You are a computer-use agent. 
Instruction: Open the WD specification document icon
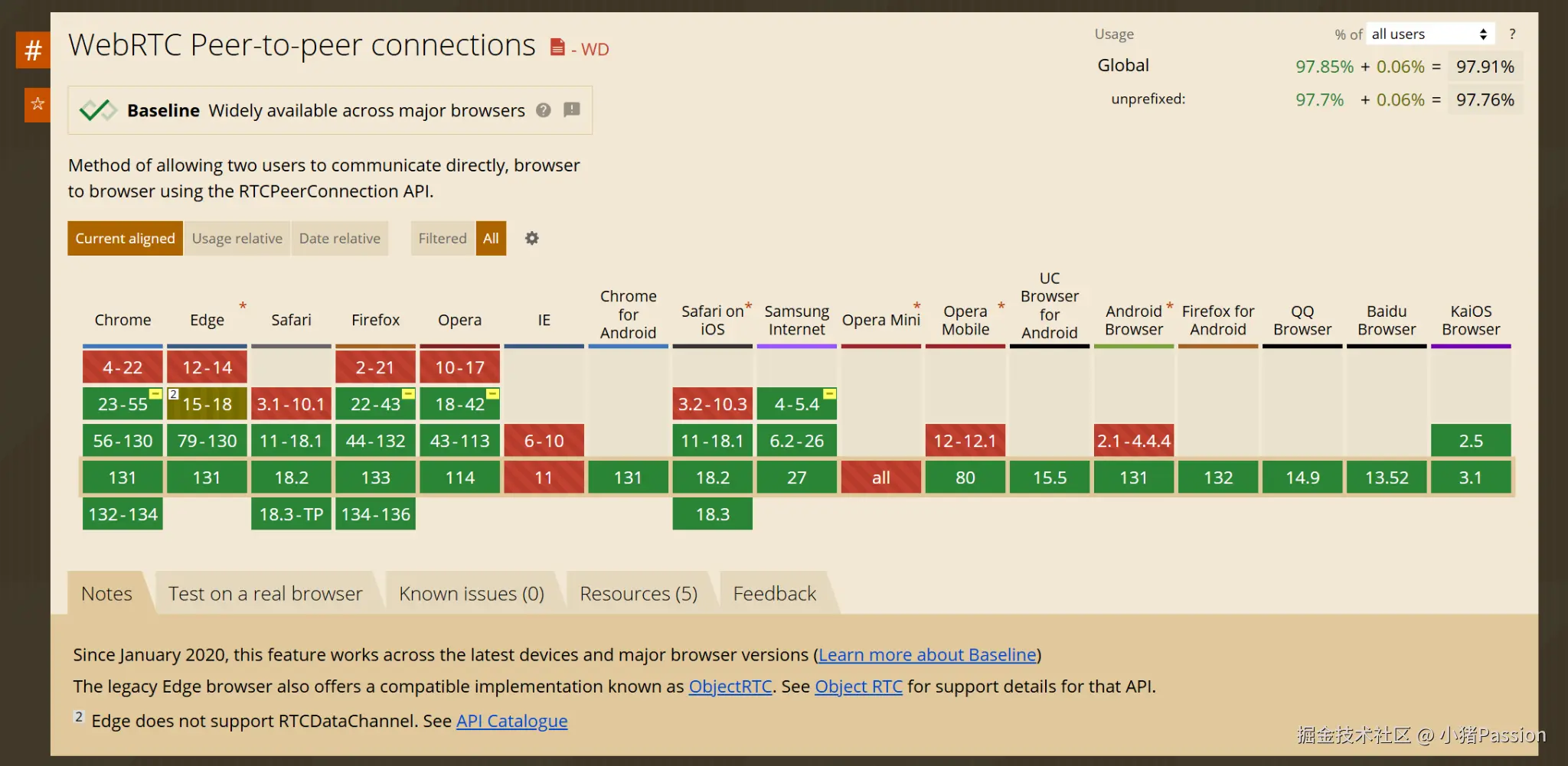point(557,47)
